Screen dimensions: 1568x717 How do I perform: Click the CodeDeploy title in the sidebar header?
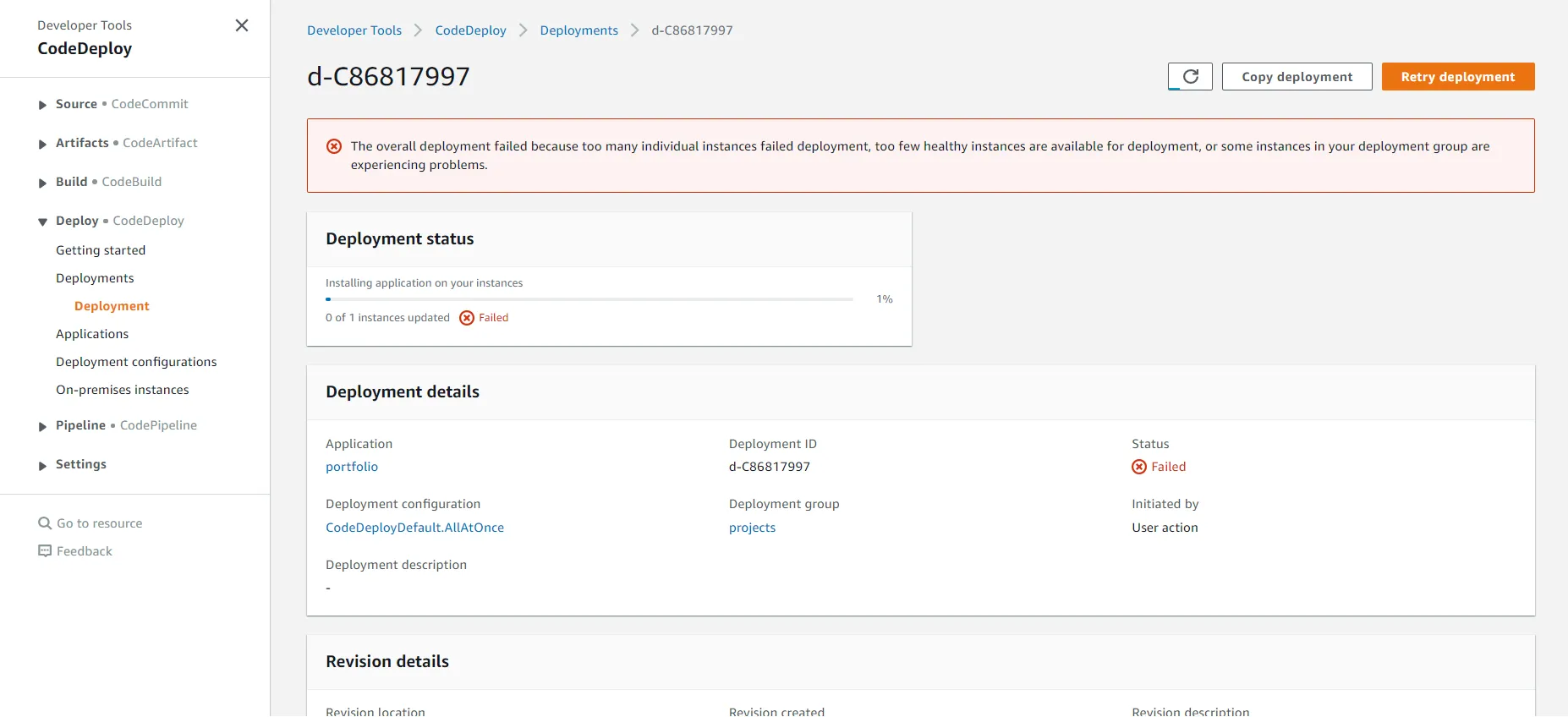coord(85,48)
